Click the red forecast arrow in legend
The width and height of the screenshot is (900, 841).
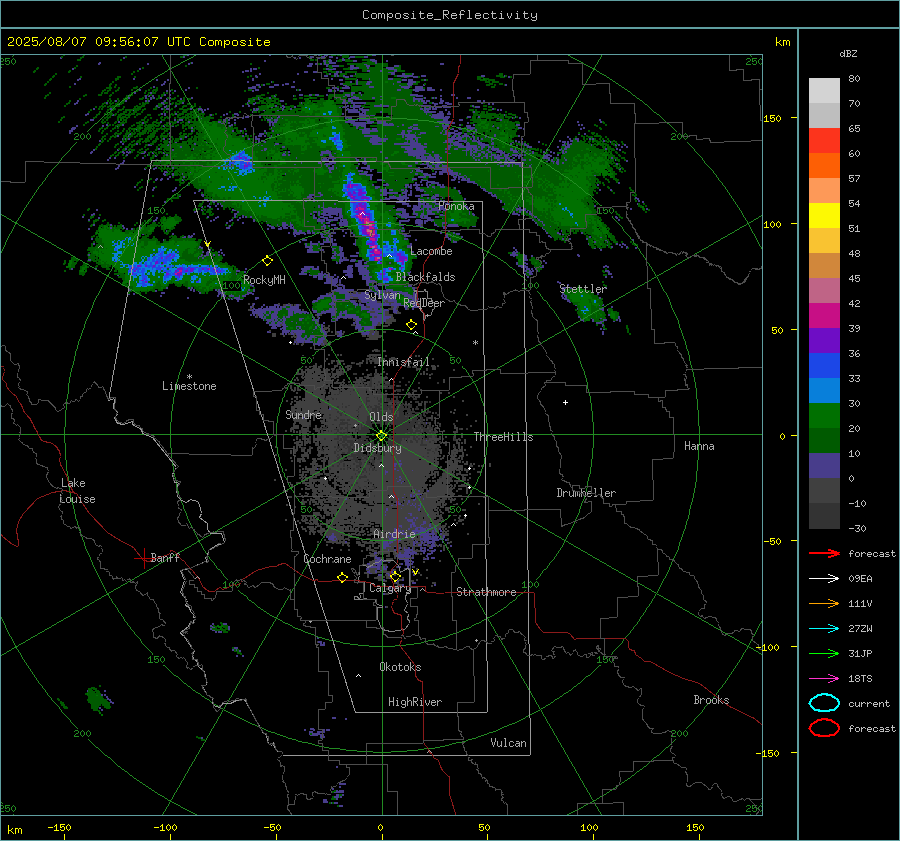point(824,553)
